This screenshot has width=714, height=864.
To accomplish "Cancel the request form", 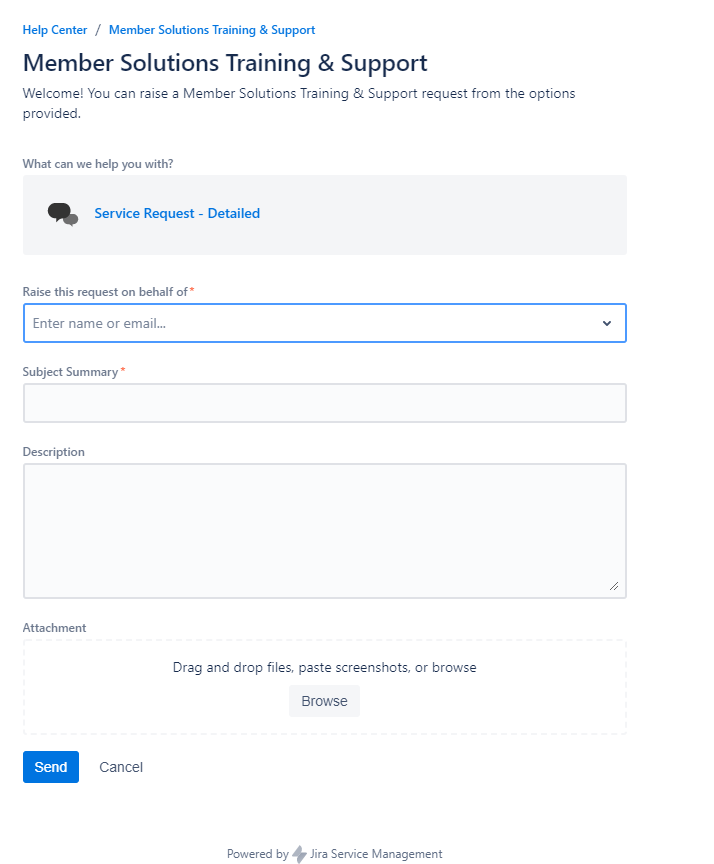I will (121, 767).
